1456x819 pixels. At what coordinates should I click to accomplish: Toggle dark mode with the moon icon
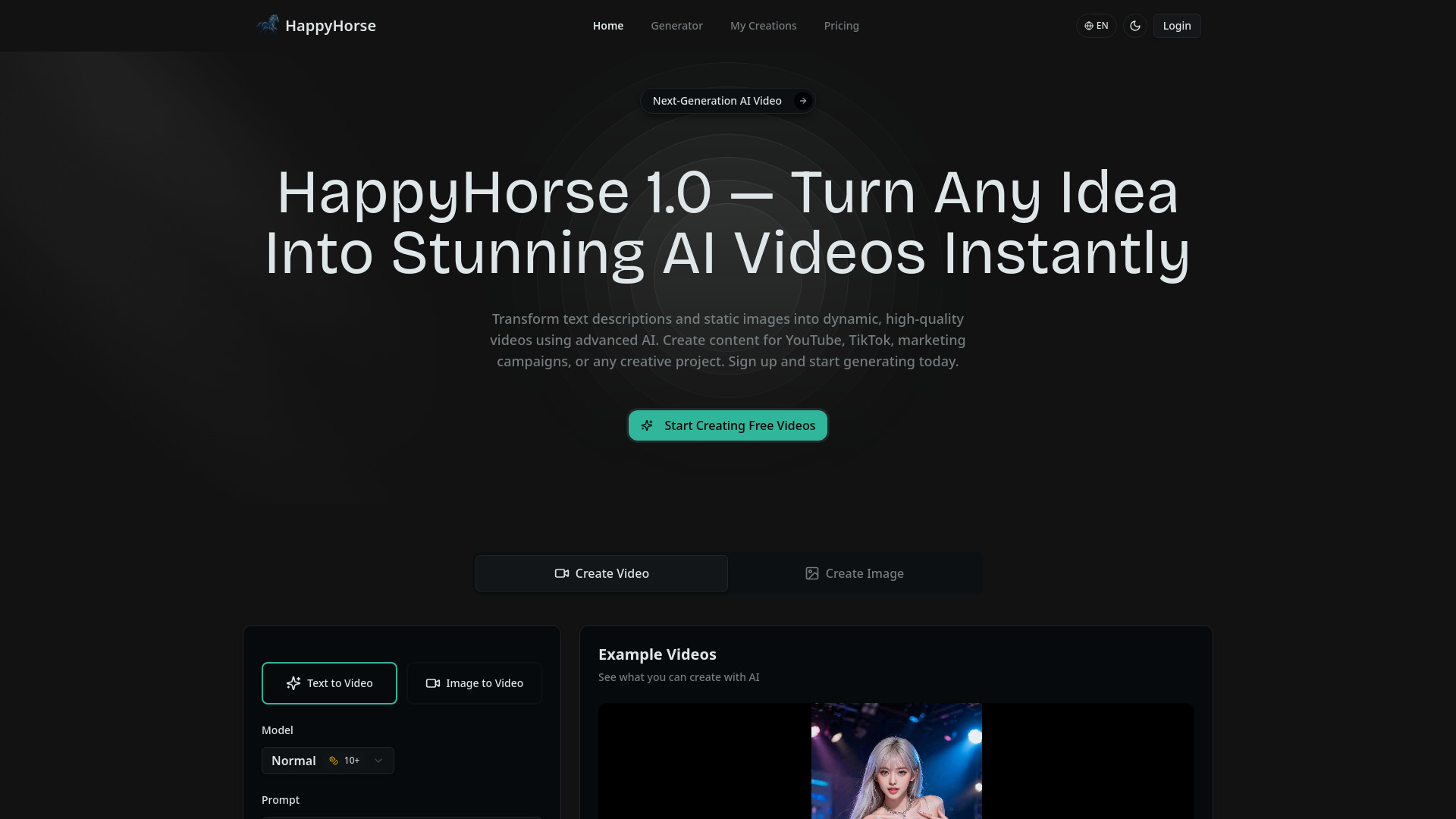[1134, 25]
